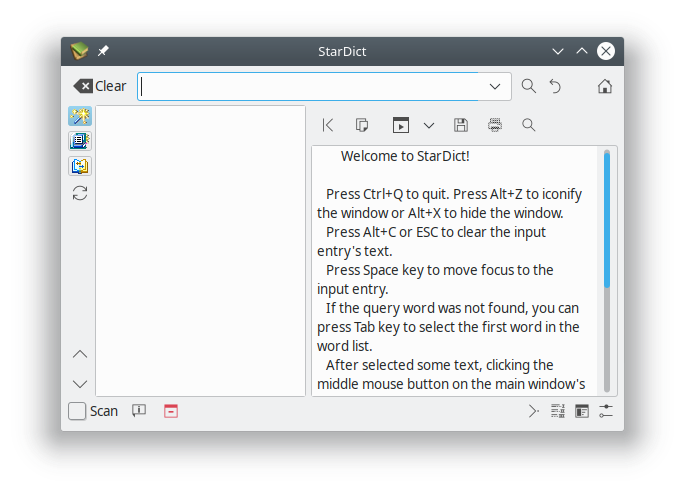Toggle the layout panel icon at bottom

(582, 411)
